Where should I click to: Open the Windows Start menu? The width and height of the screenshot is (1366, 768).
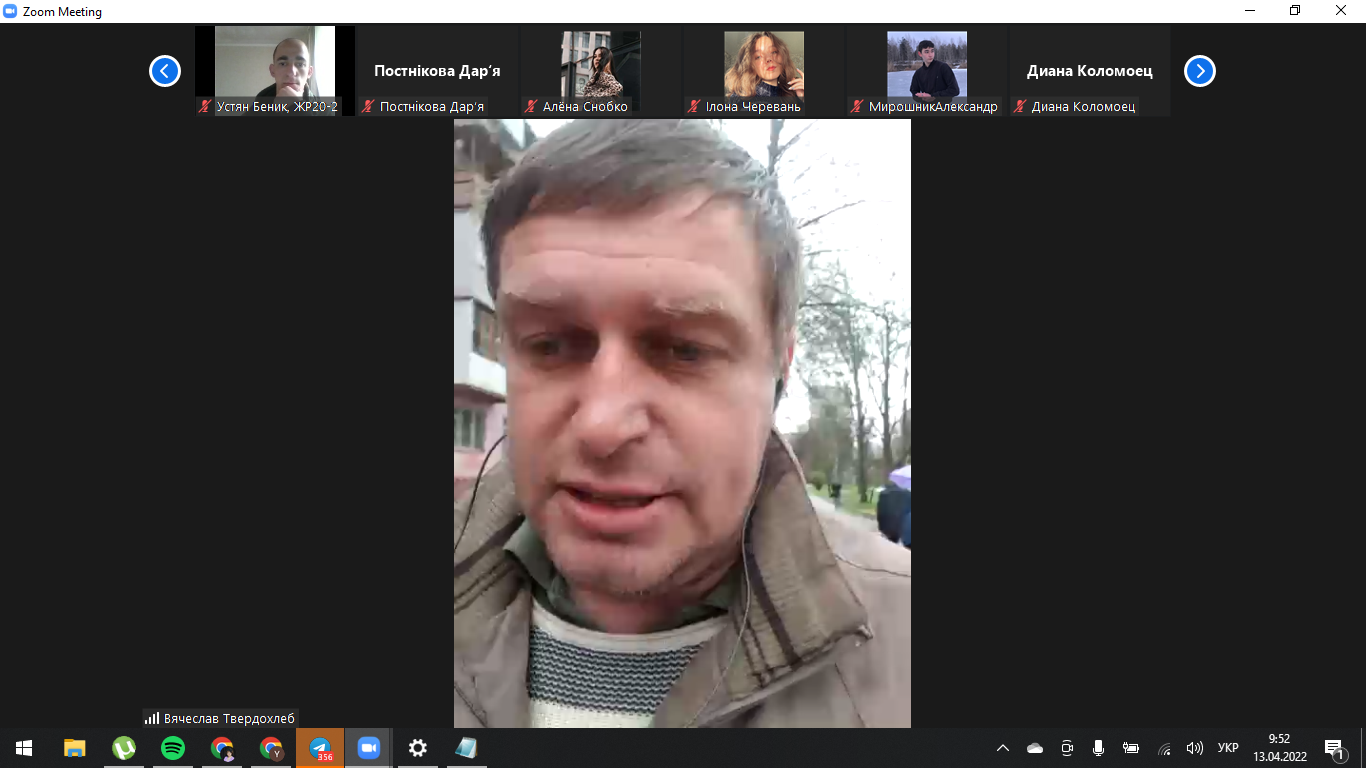tap(24, 748)
